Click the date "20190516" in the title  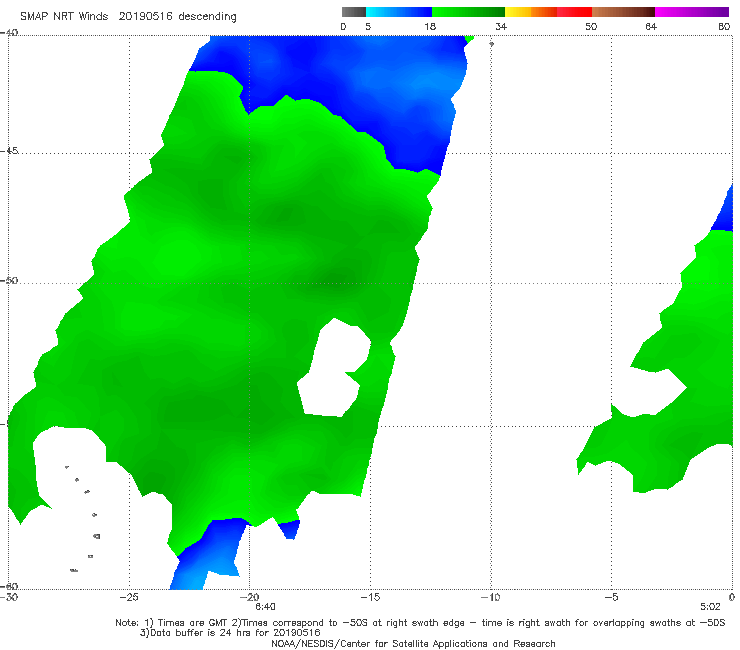(145, 16)
